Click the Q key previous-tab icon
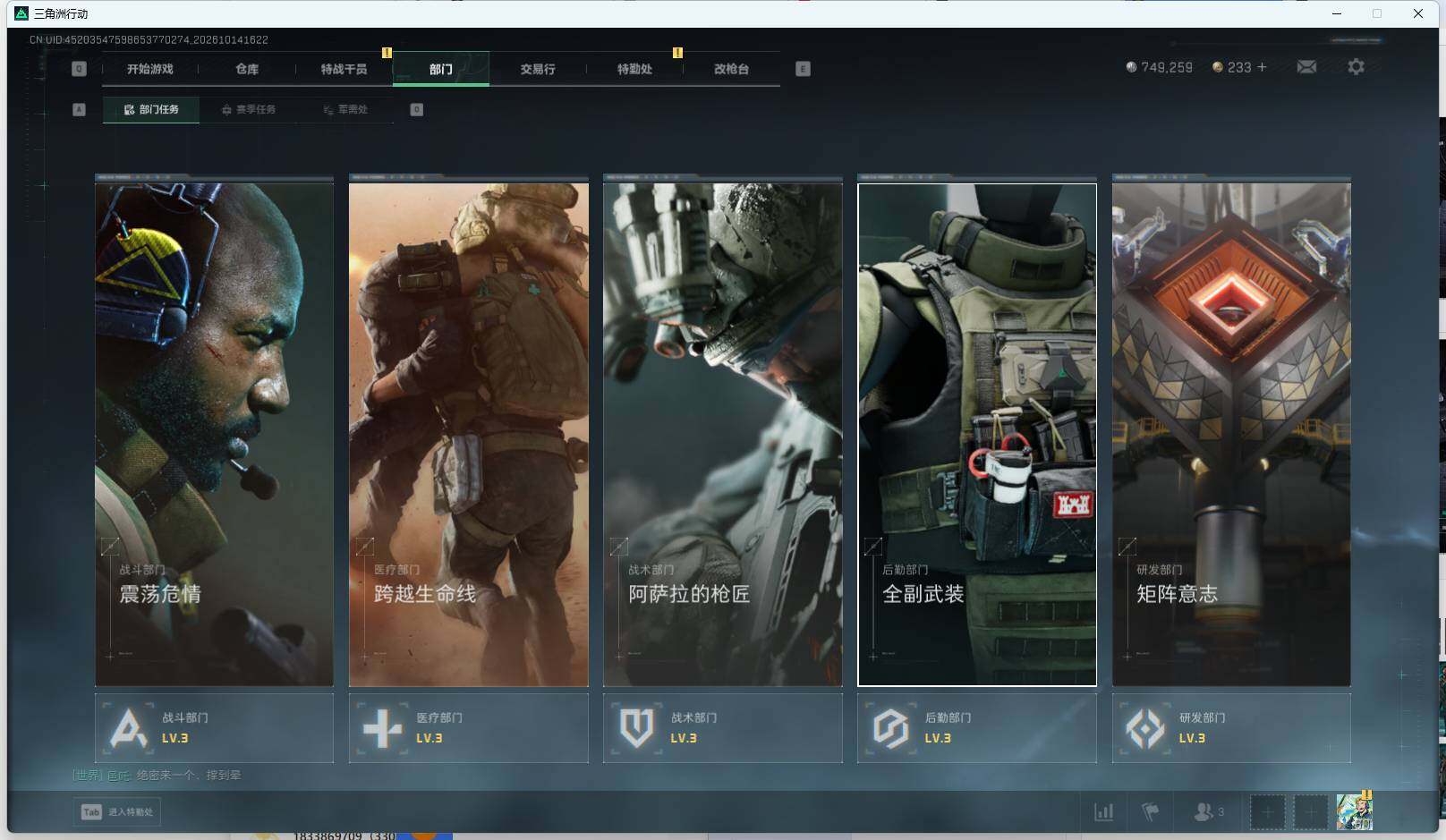The width and height of the screenshot is (1446, 840). [79, 69]
